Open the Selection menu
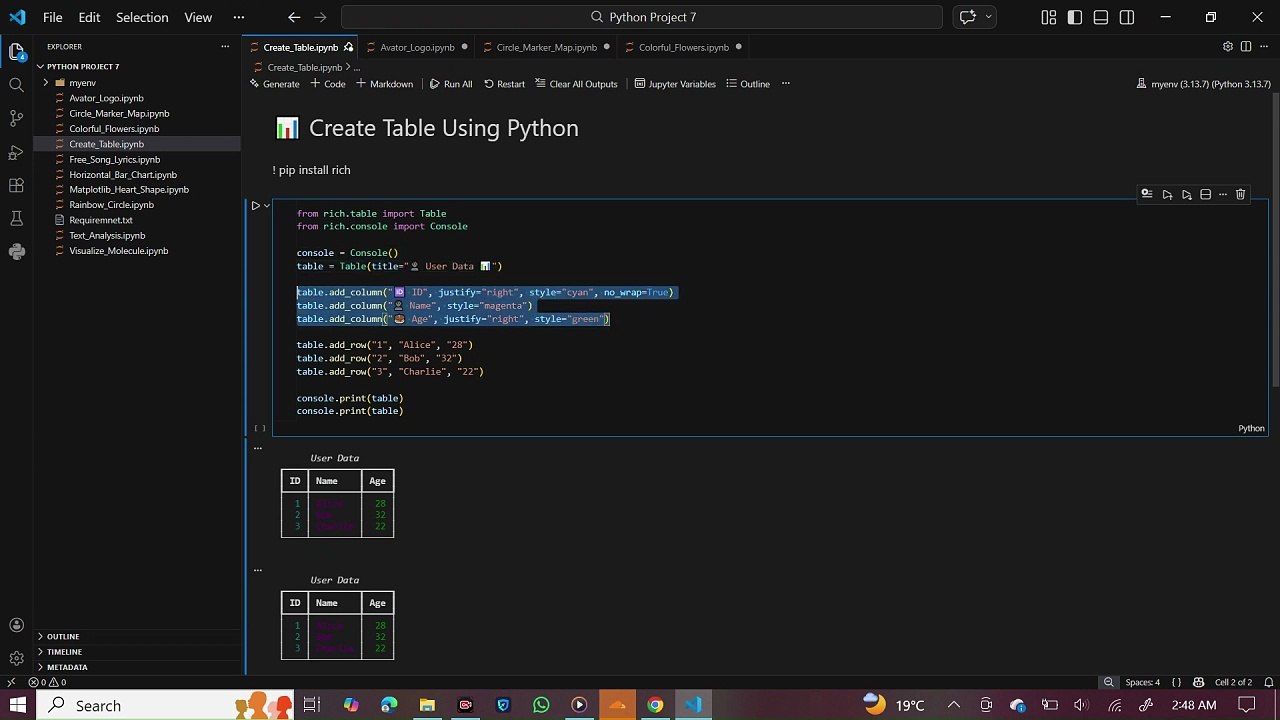The image size is (1280, 720). 142,17
